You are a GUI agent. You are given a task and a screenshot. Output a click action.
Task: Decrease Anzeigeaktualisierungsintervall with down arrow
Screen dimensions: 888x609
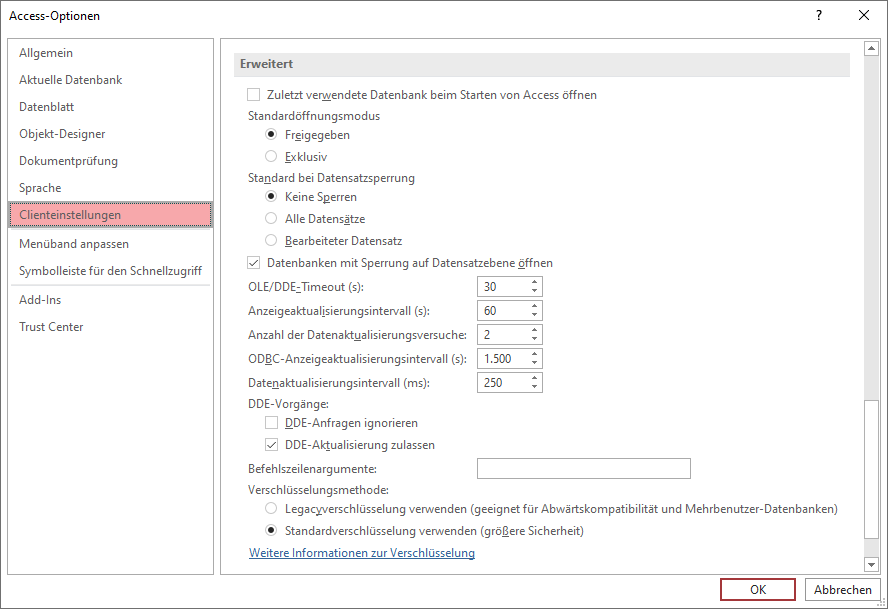pos(535,315)
